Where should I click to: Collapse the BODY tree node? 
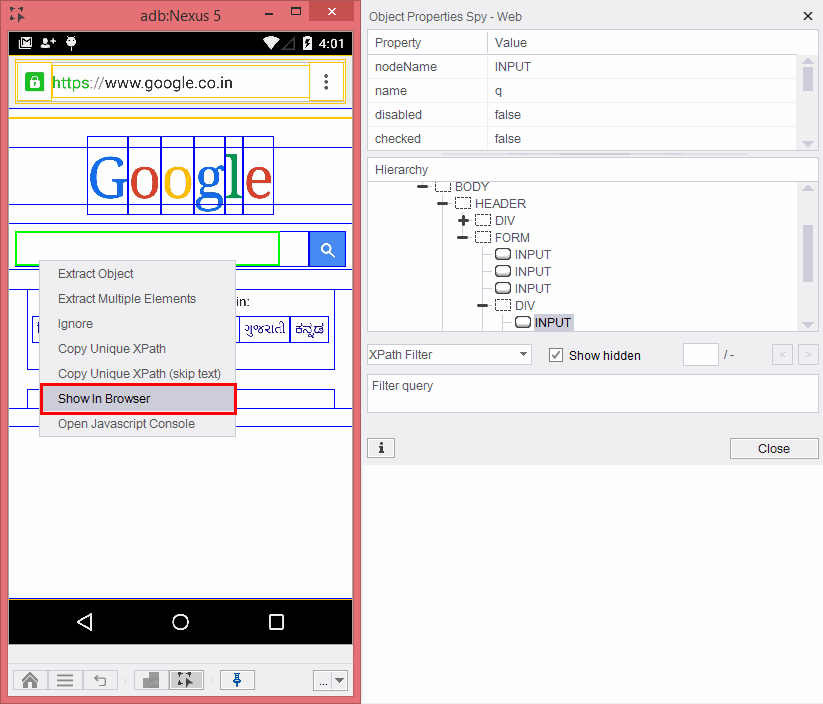point(423,186)
